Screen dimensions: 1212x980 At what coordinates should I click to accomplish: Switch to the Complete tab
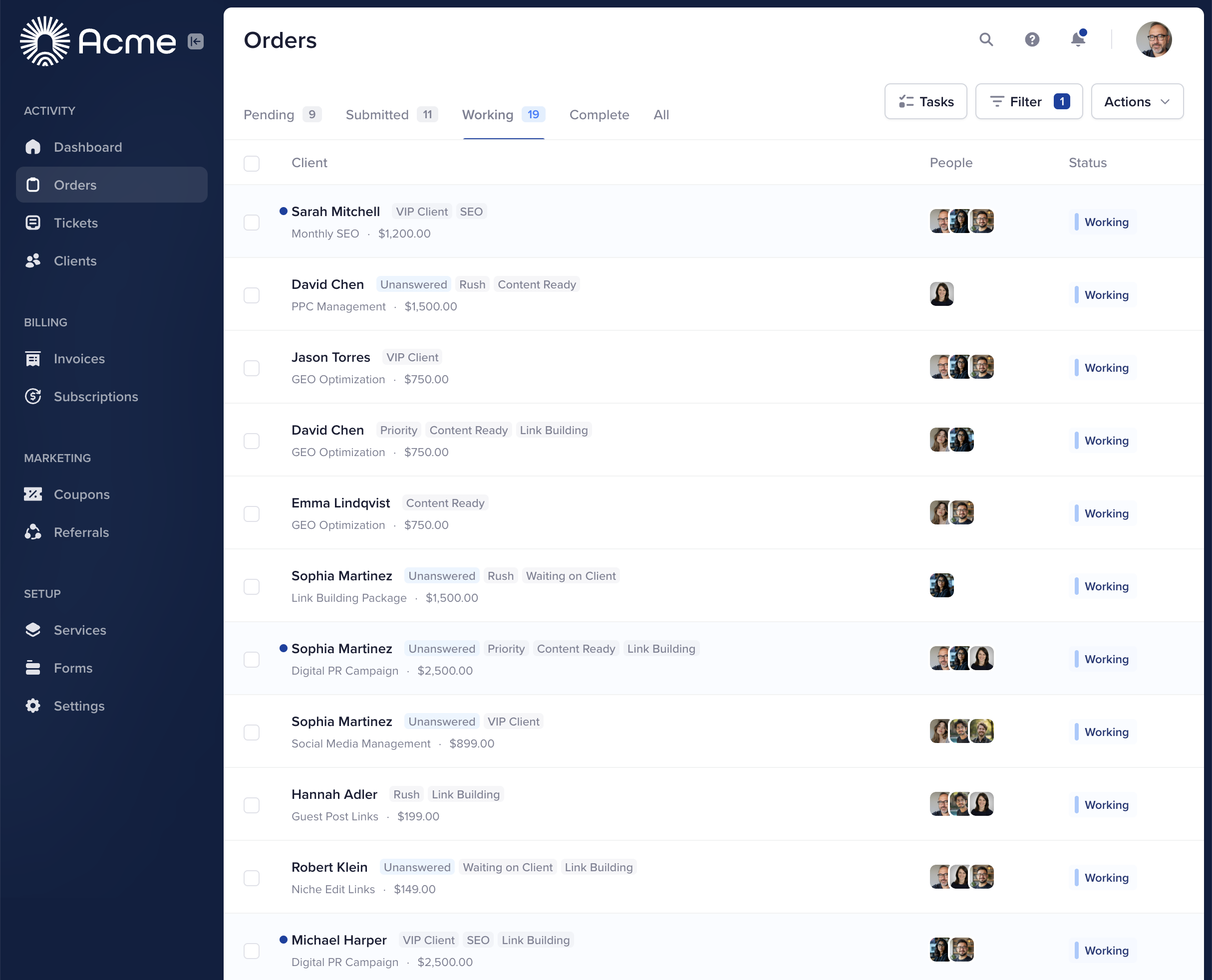click(x=599, y=115)
